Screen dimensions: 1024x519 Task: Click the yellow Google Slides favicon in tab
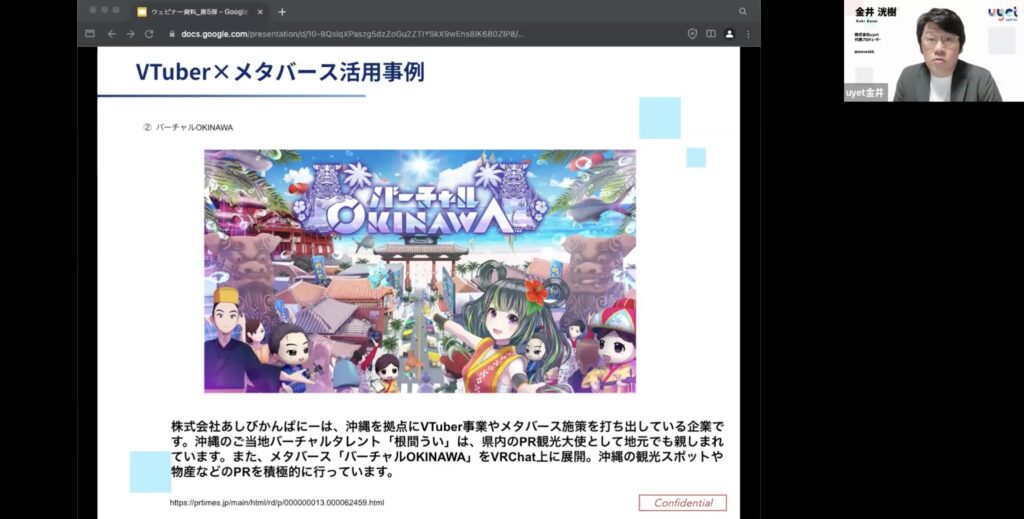(x=142, y=12)
